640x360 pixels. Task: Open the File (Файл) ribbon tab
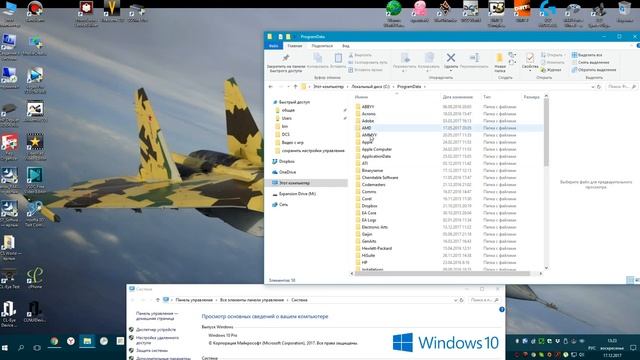click(273, 46)
